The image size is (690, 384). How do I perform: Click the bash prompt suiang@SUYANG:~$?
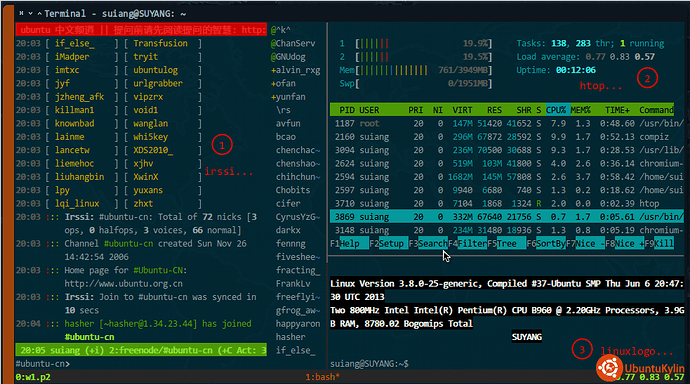click(x=369, y=364)
